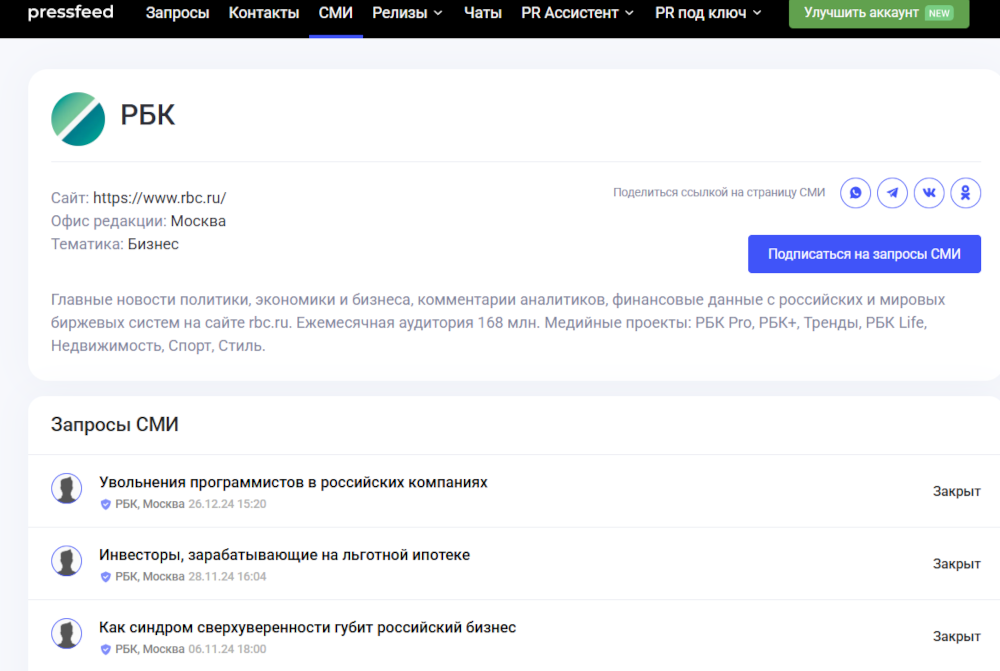The image size is (1000, 671).
Task: Click avatar beside 'Увольнения программистов' request
Action: (x=66, y=489)
